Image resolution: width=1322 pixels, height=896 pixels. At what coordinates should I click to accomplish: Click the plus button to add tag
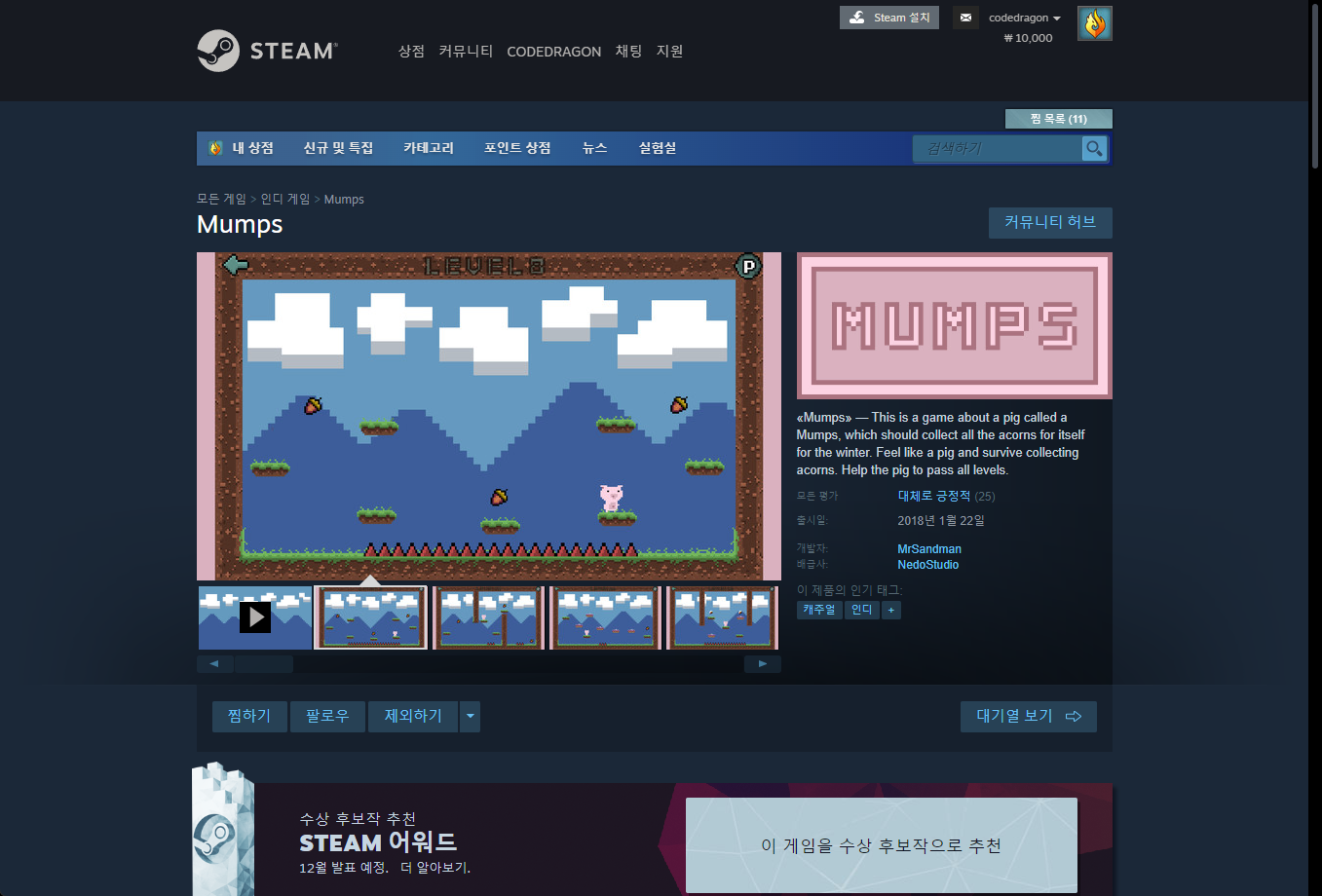point(891,610)
